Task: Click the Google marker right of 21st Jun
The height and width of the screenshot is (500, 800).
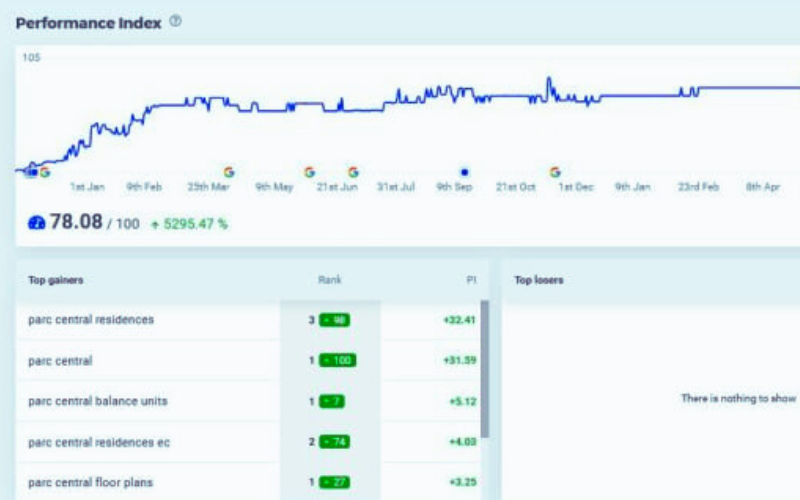Action: point(353,172)
